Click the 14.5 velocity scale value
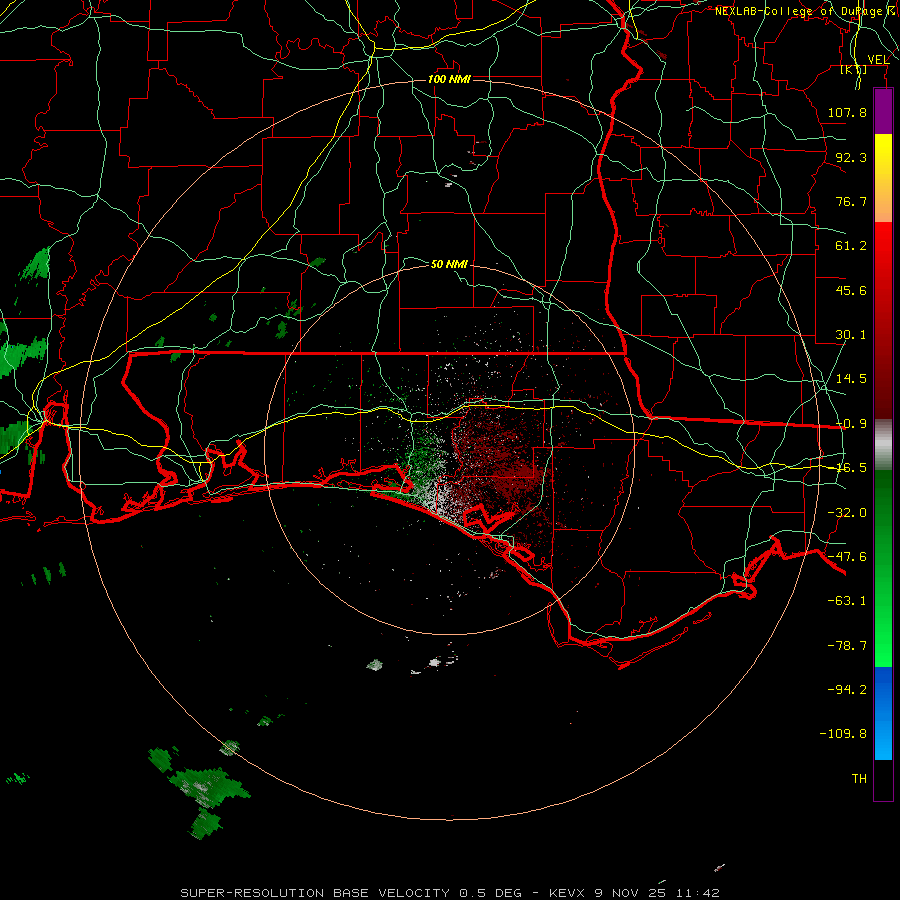 point(851,379)
